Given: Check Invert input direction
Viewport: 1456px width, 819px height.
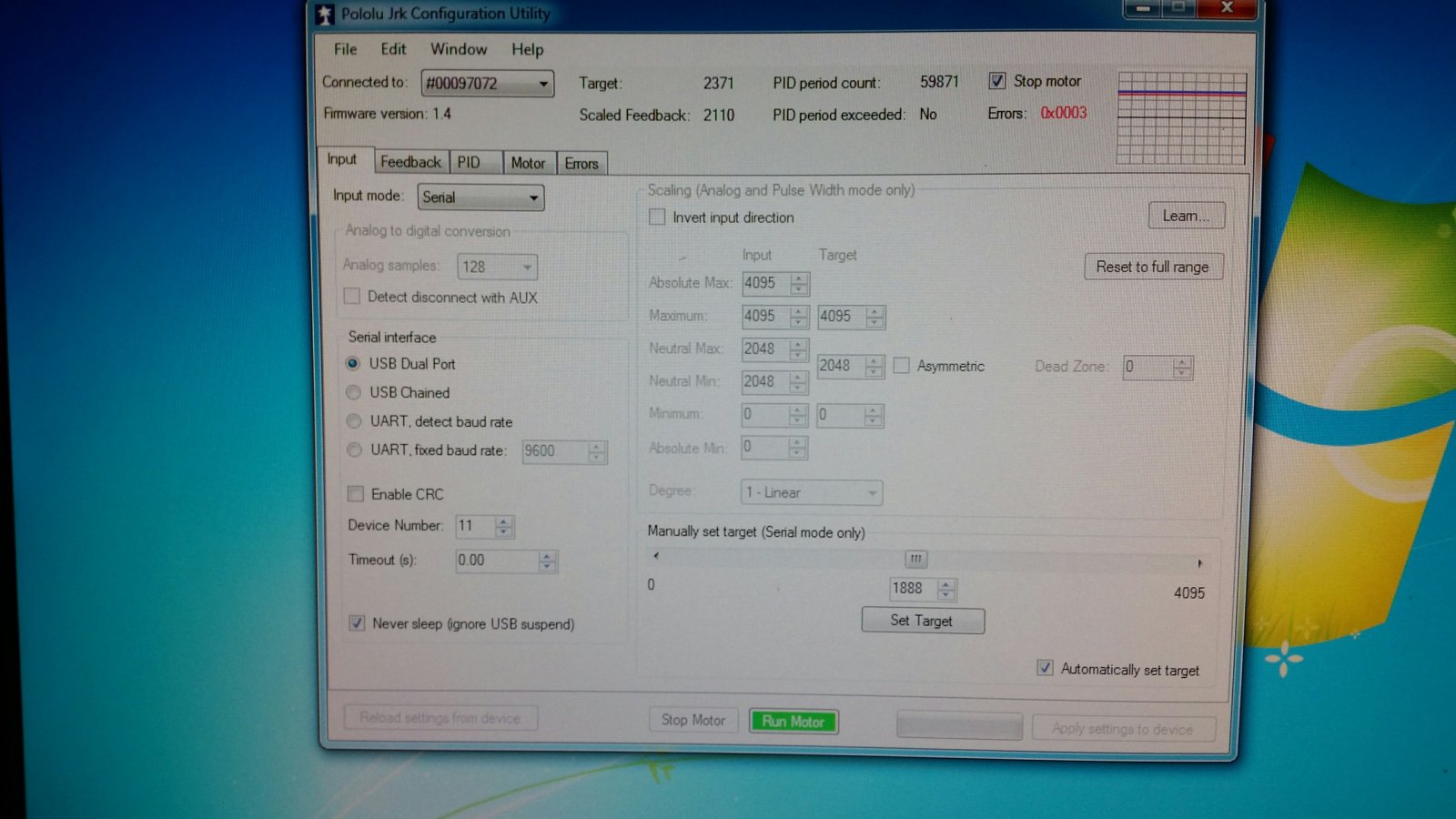Looking at the screenshot, I should tap(657, 217).
